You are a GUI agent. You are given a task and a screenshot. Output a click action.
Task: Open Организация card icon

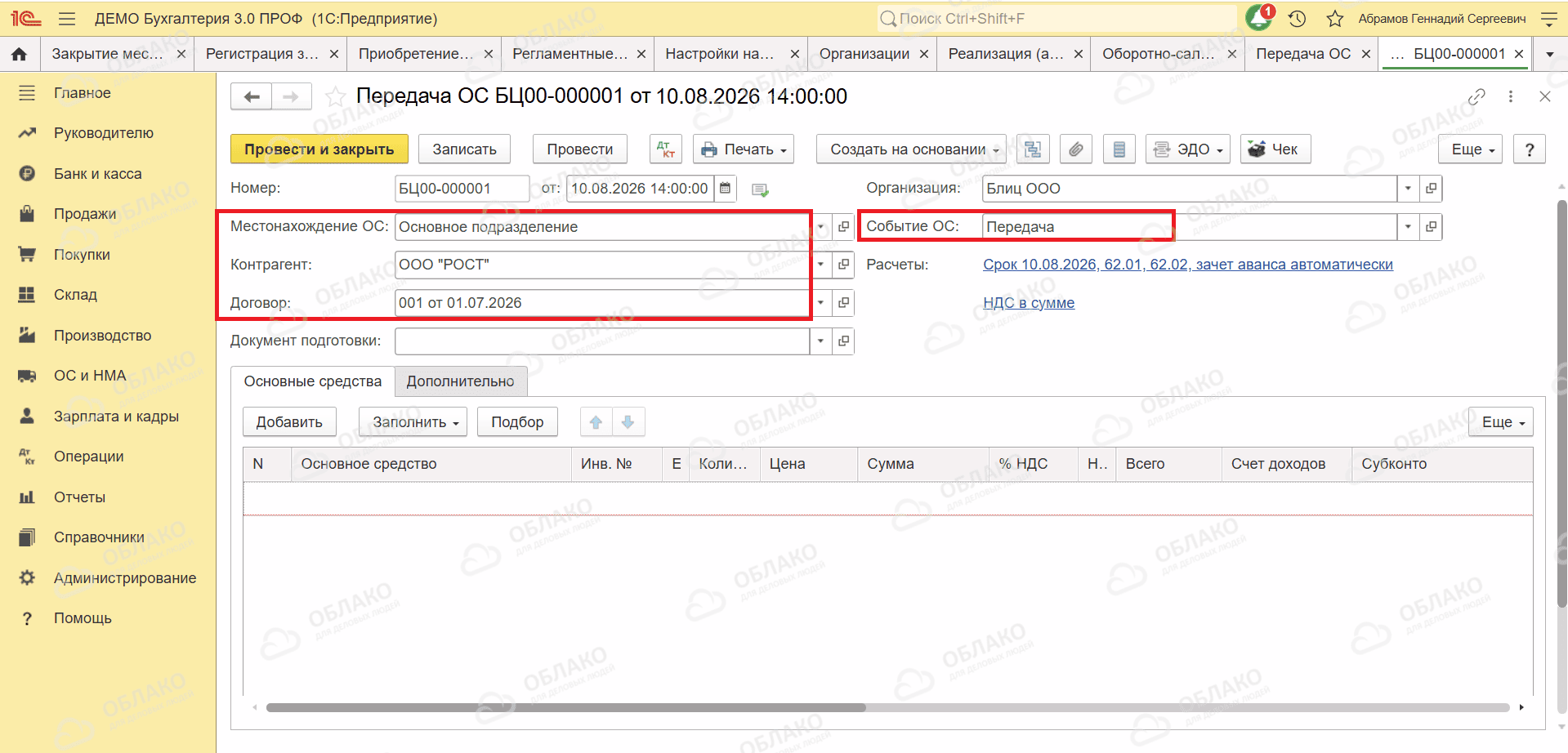(x=1431, y=189)
